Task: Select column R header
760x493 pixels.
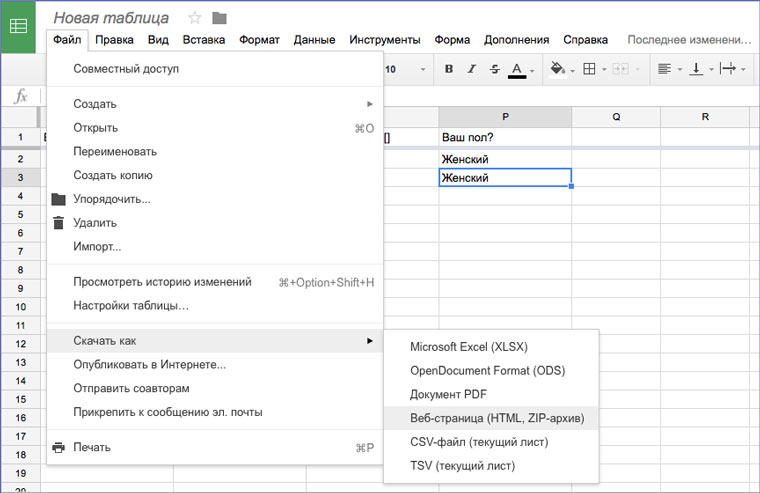Action: 705,117
